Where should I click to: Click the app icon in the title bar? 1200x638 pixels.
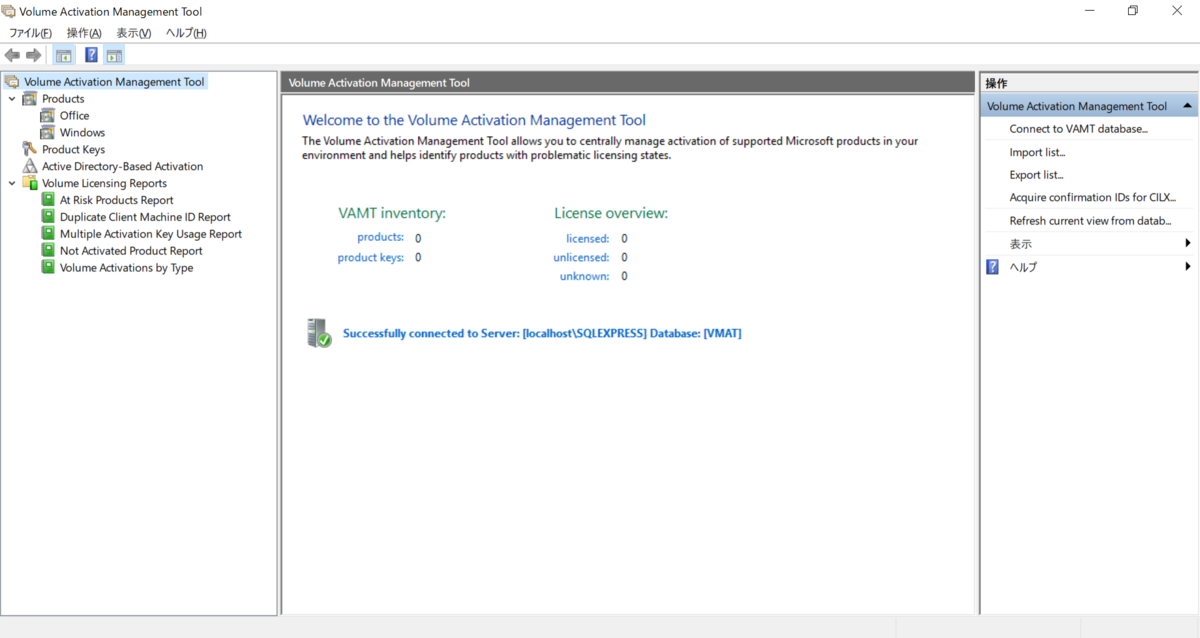click(x=10, y=12)
